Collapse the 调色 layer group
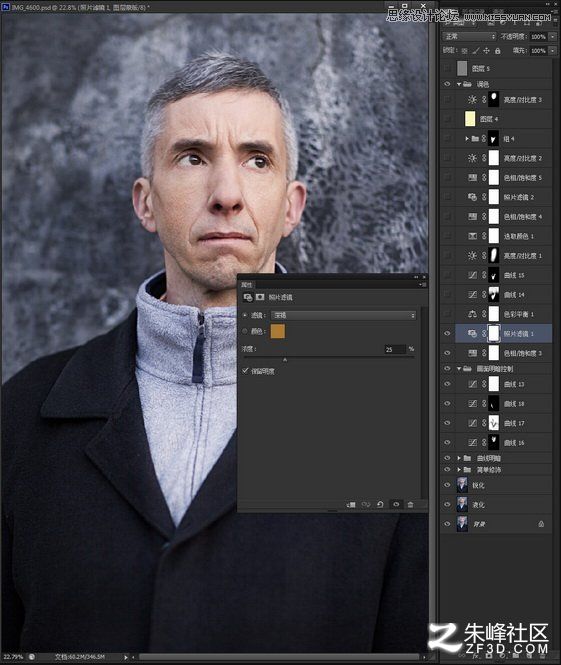561x665 pixels. [x=459, y=84]
